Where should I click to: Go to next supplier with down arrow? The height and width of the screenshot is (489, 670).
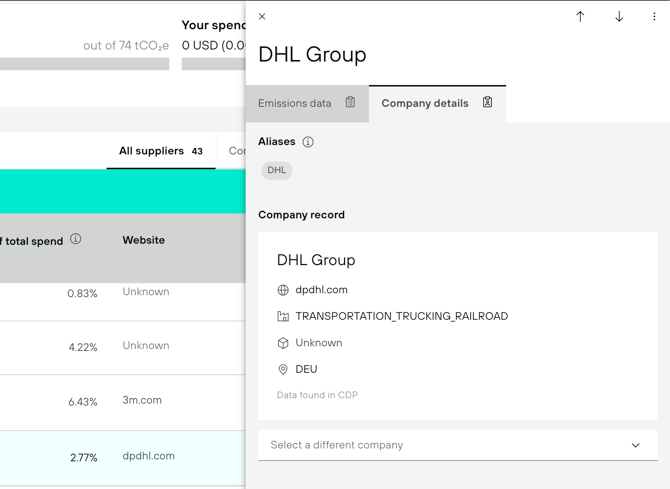(619, 17)
